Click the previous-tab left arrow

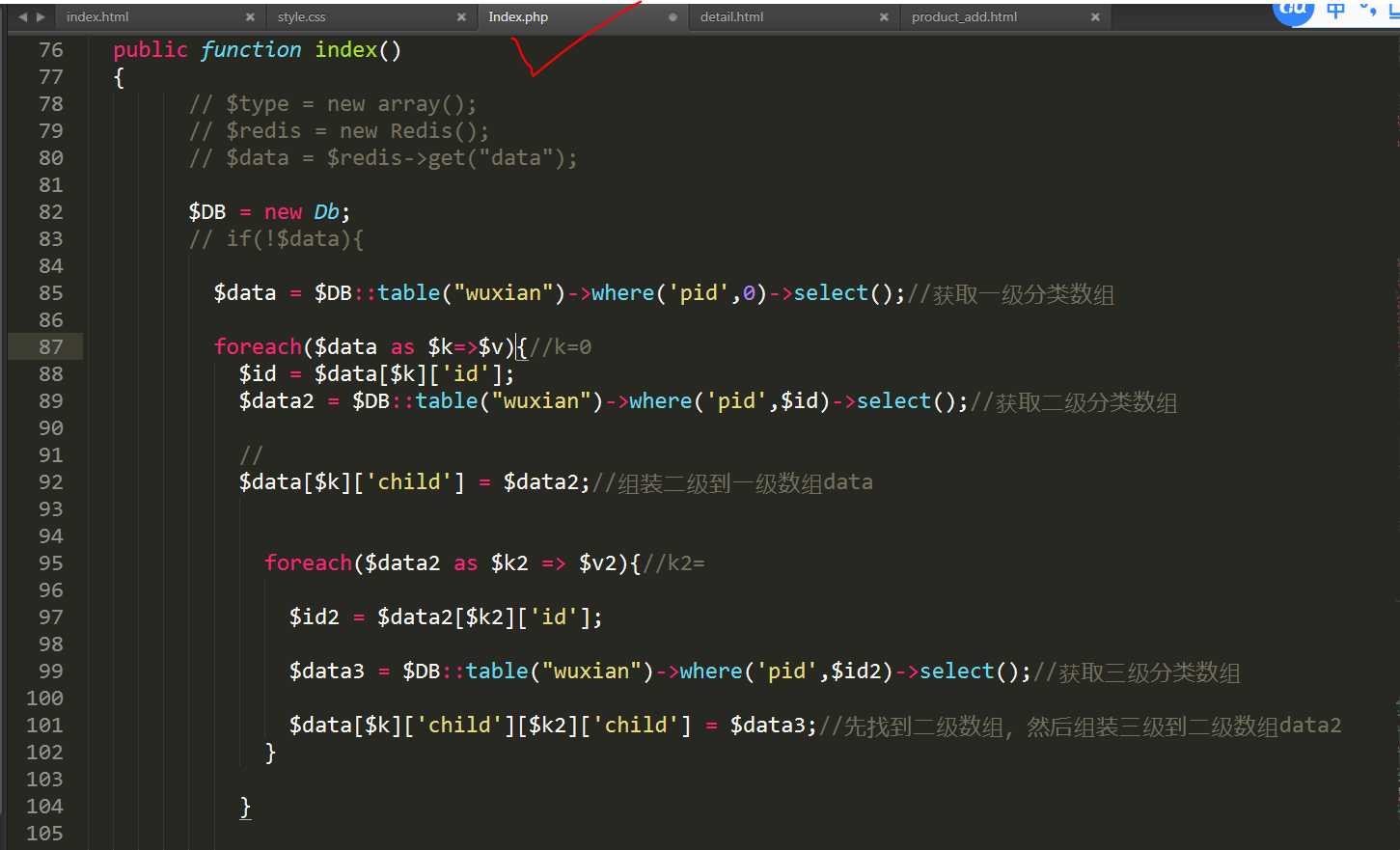[x=22, y=17]
